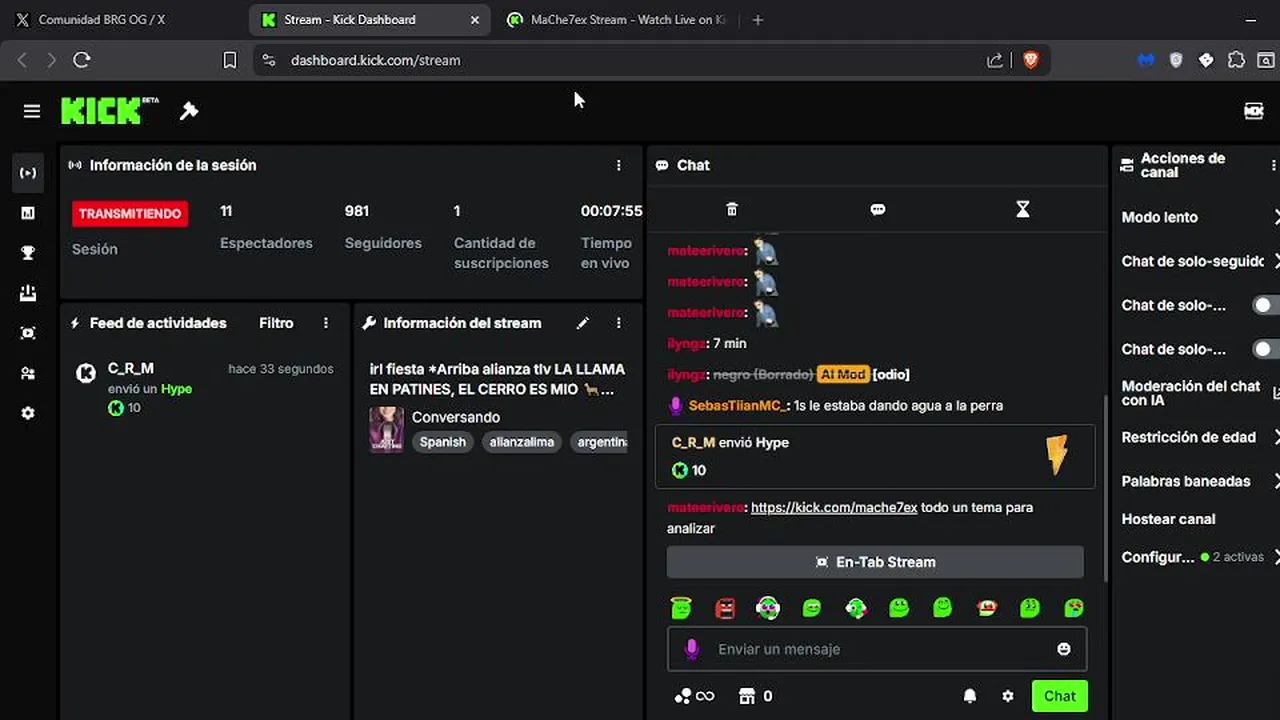Expand Restricción de edad options

1198,437
